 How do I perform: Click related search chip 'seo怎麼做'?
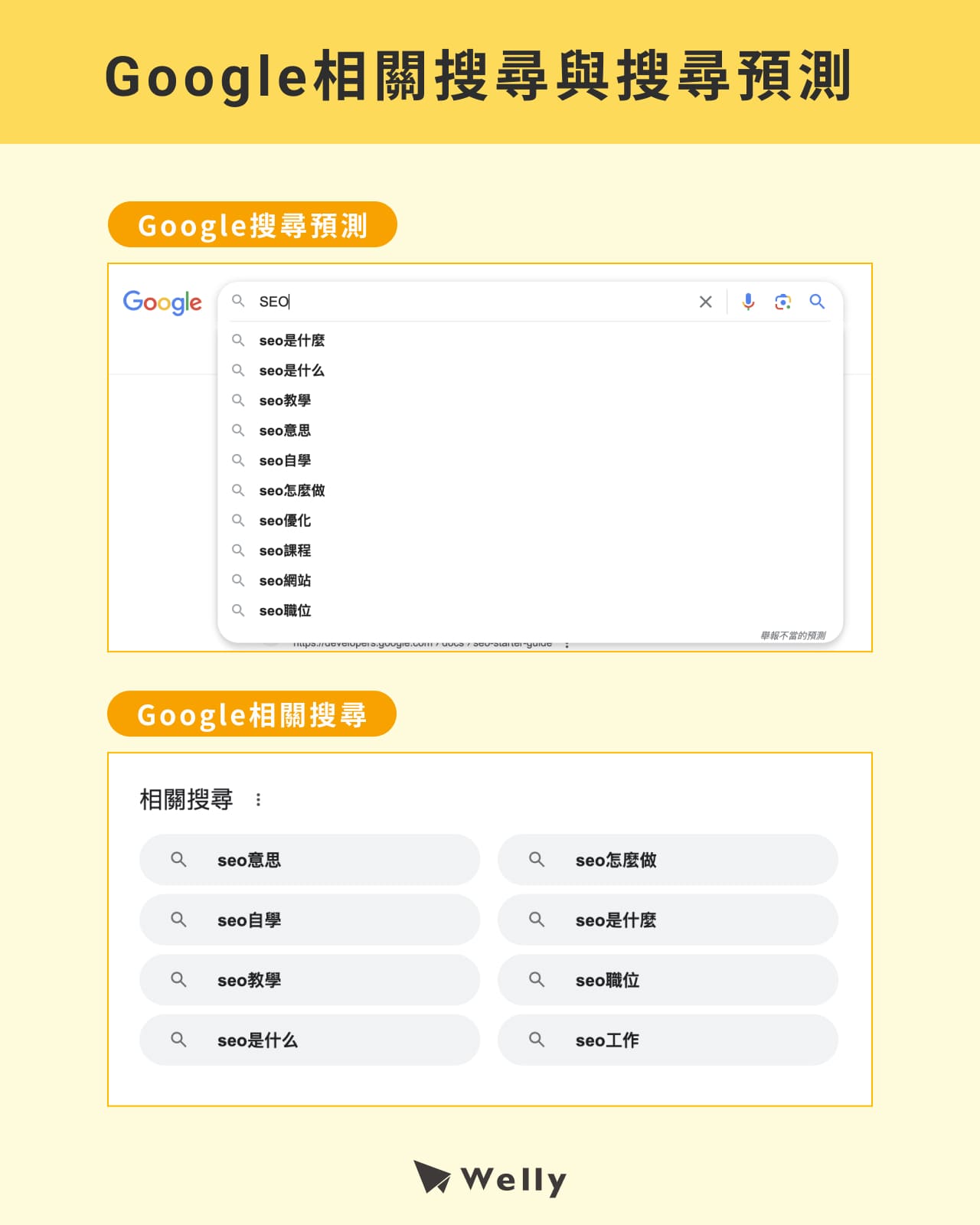click(668, 860)
